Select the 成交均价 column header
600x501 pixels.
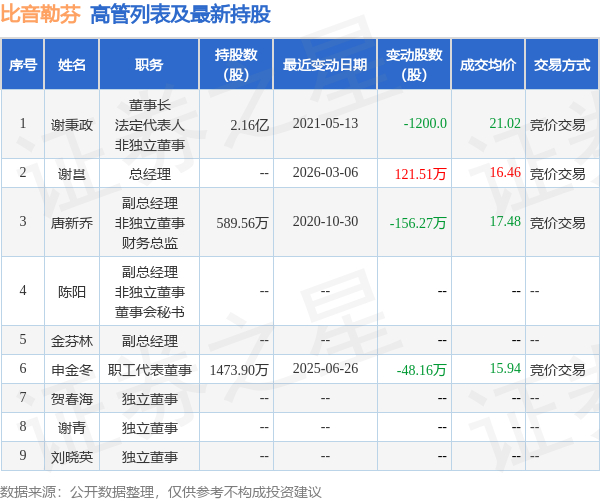pyautogui.click(x=488, y=65)
